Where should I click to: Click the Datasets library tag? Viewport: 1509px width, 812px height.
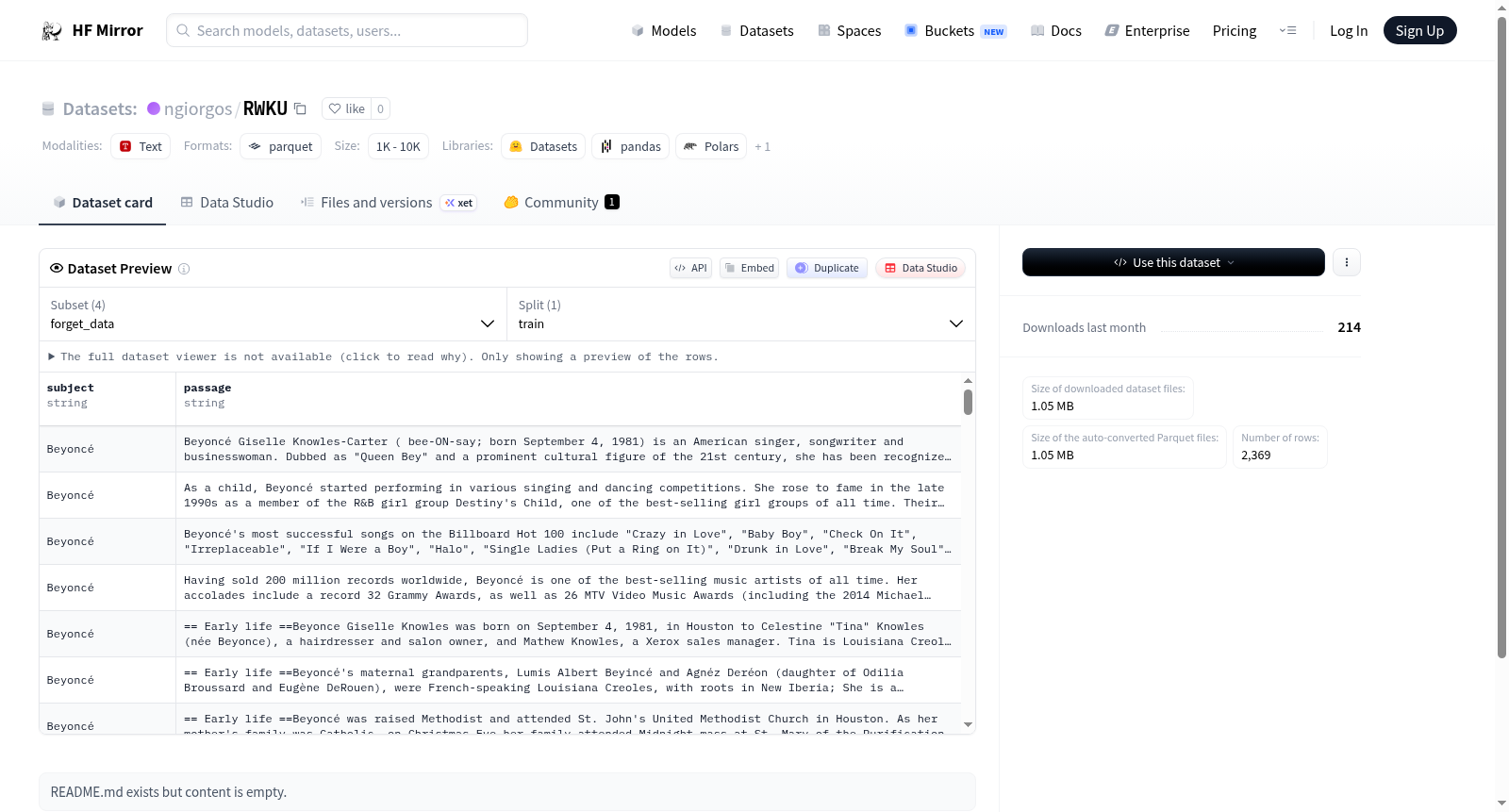(543, 146)
